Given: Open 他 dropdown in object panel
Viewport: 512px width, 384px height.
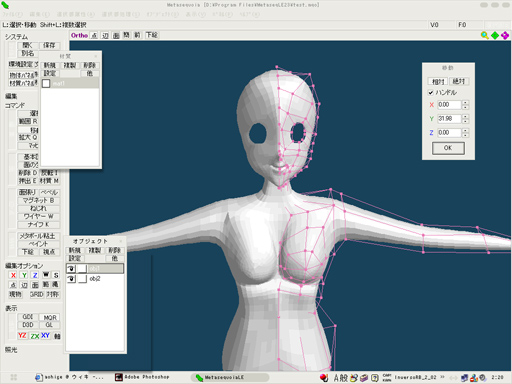Looking at the screenshot, I should point(114,258).
